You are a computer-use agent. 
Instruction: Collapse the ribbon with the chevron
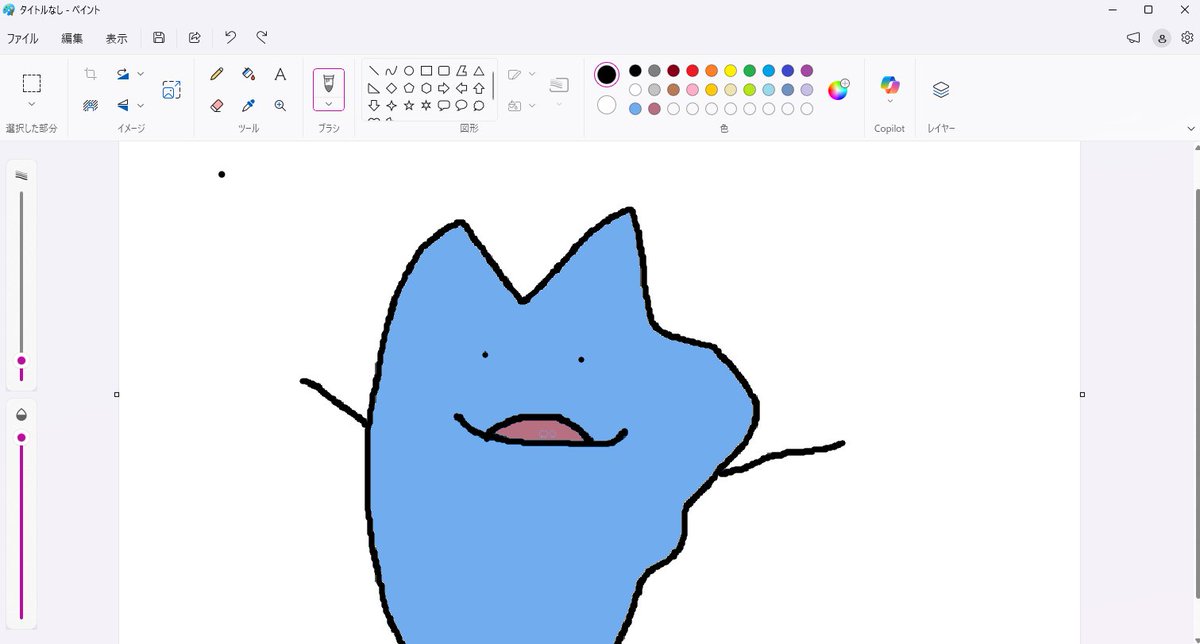tap(1190, 128)
